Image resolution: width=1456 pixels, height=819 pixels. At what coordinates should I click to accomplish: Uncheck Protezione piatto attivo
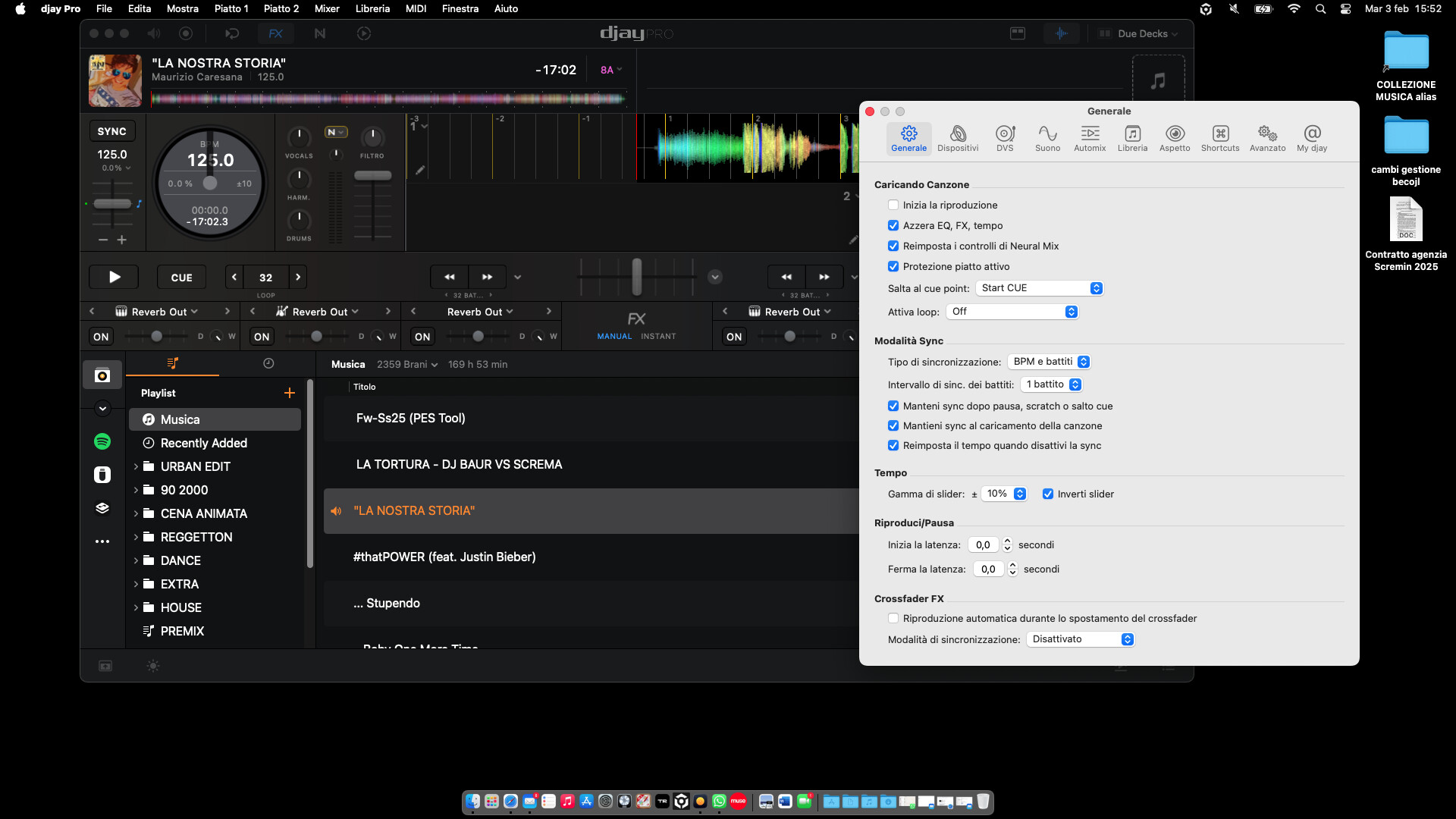point(893,267)
